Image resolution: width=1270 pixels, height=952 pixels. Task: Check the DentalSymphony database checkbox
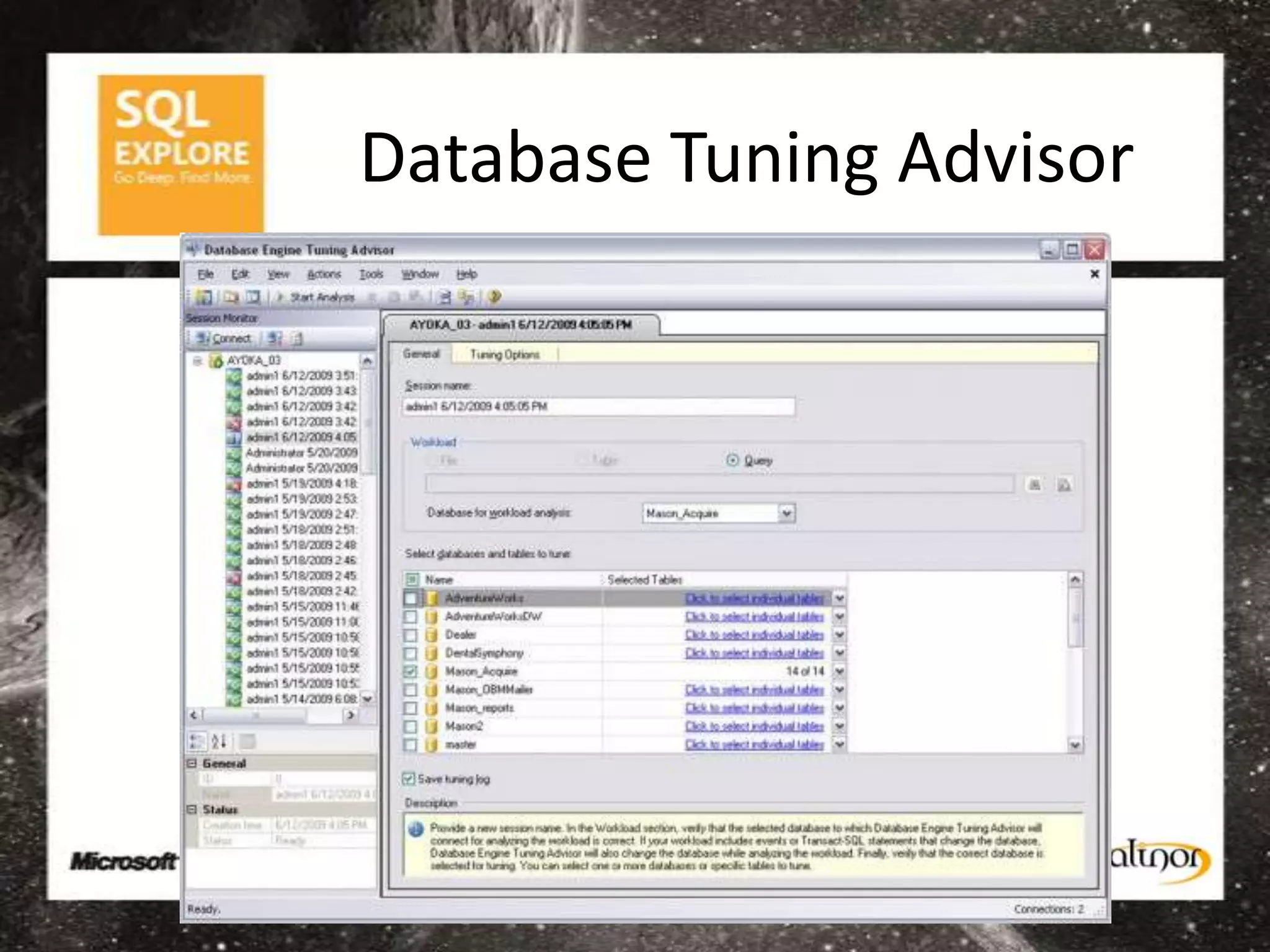[411, 653]
